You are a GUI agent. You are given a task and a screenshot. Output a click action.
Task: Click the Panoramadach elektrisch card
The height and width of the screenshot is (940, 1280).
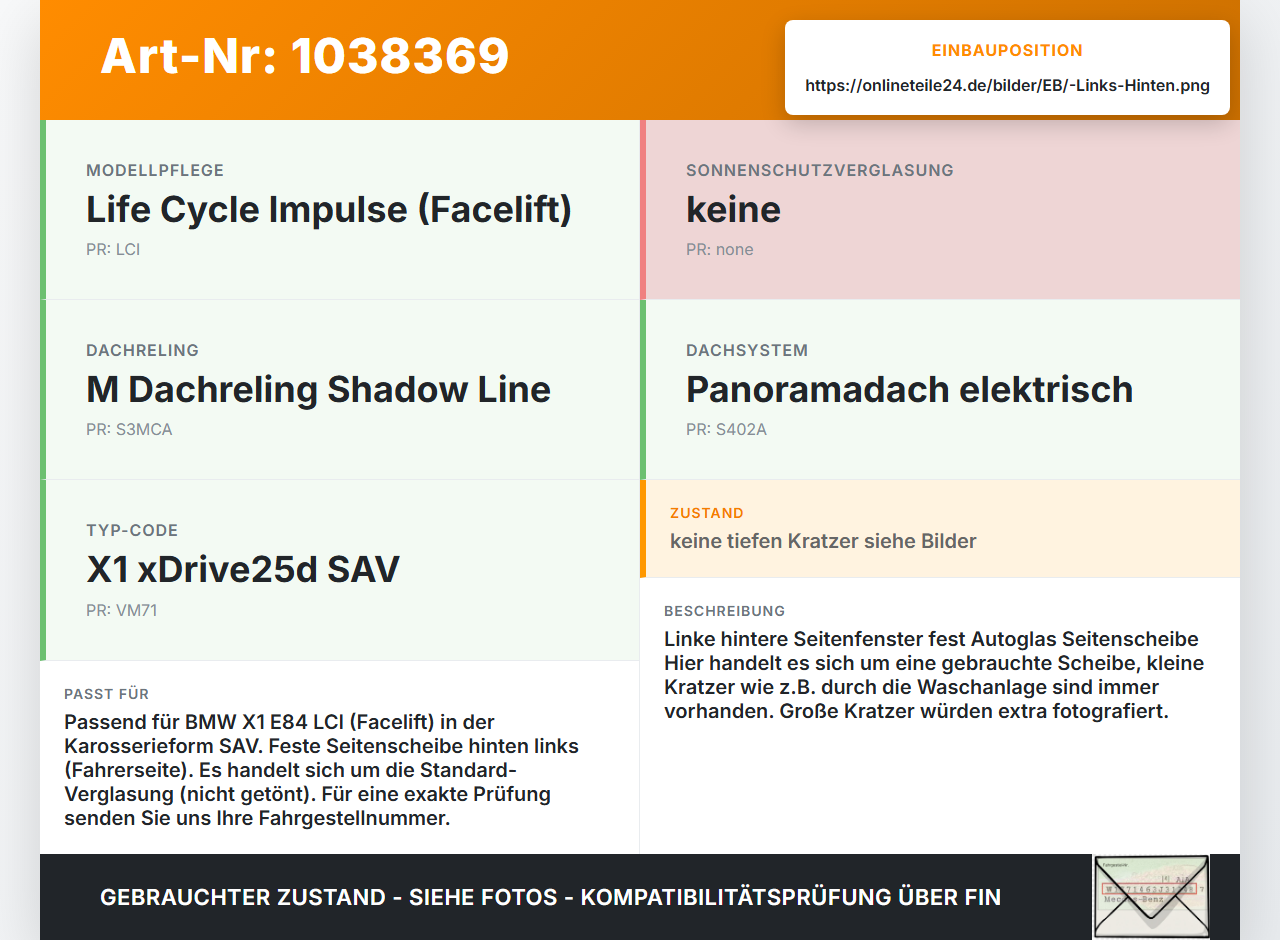(940, 389)
